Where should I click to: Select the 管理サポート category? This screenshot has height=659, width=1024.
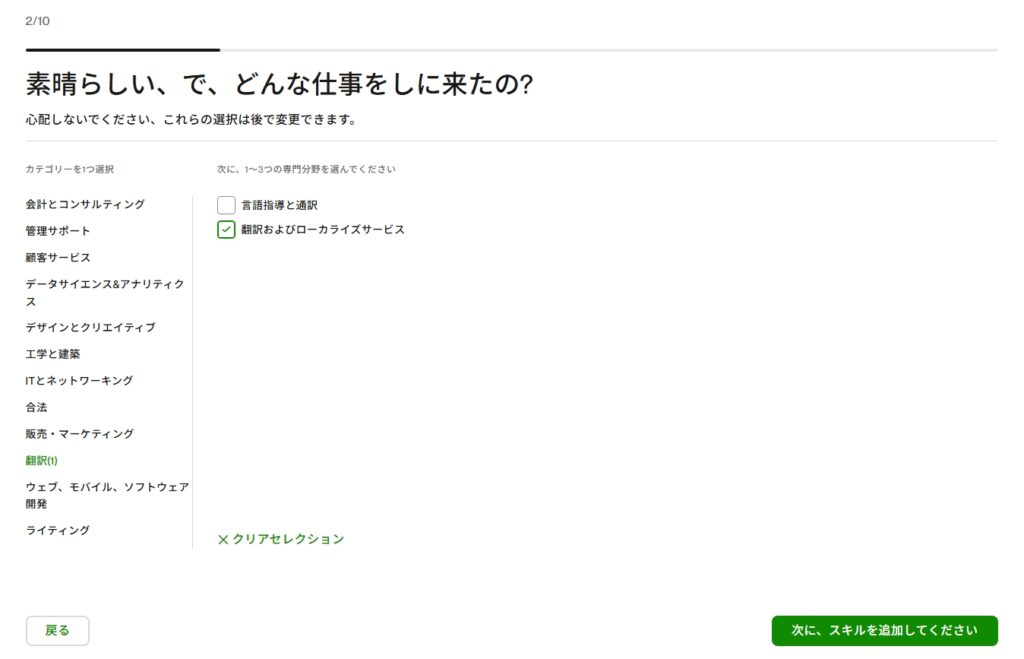coord(58,231)
